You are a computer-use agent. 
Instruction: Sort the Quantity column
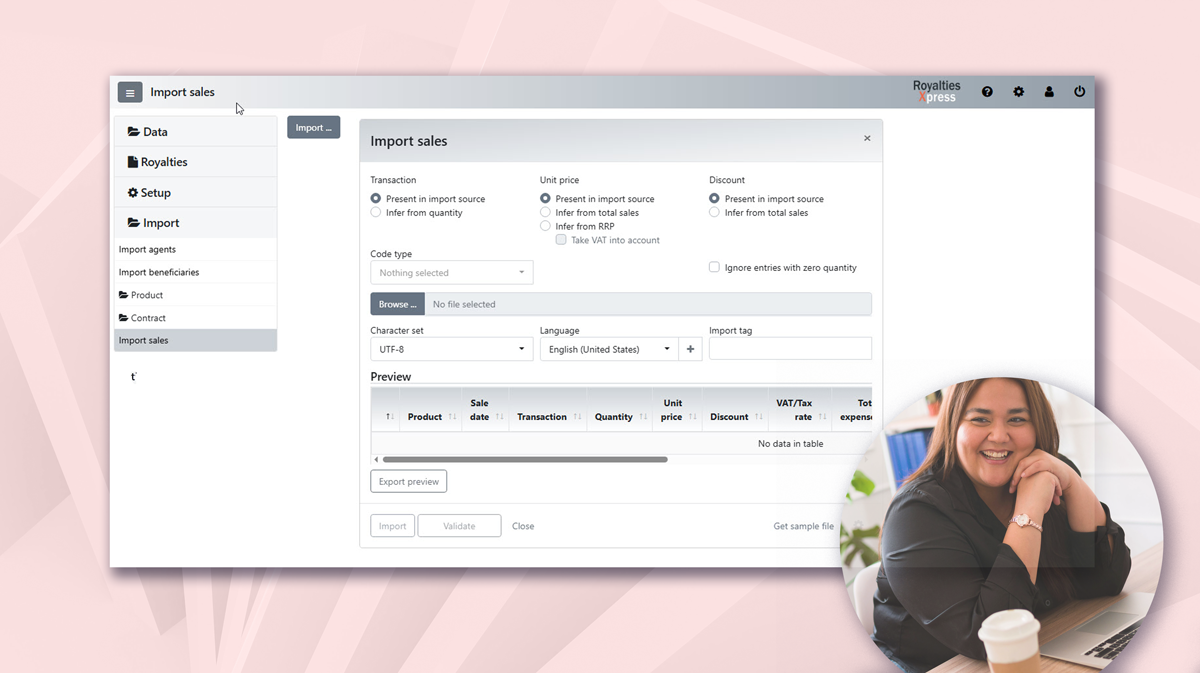642,417
